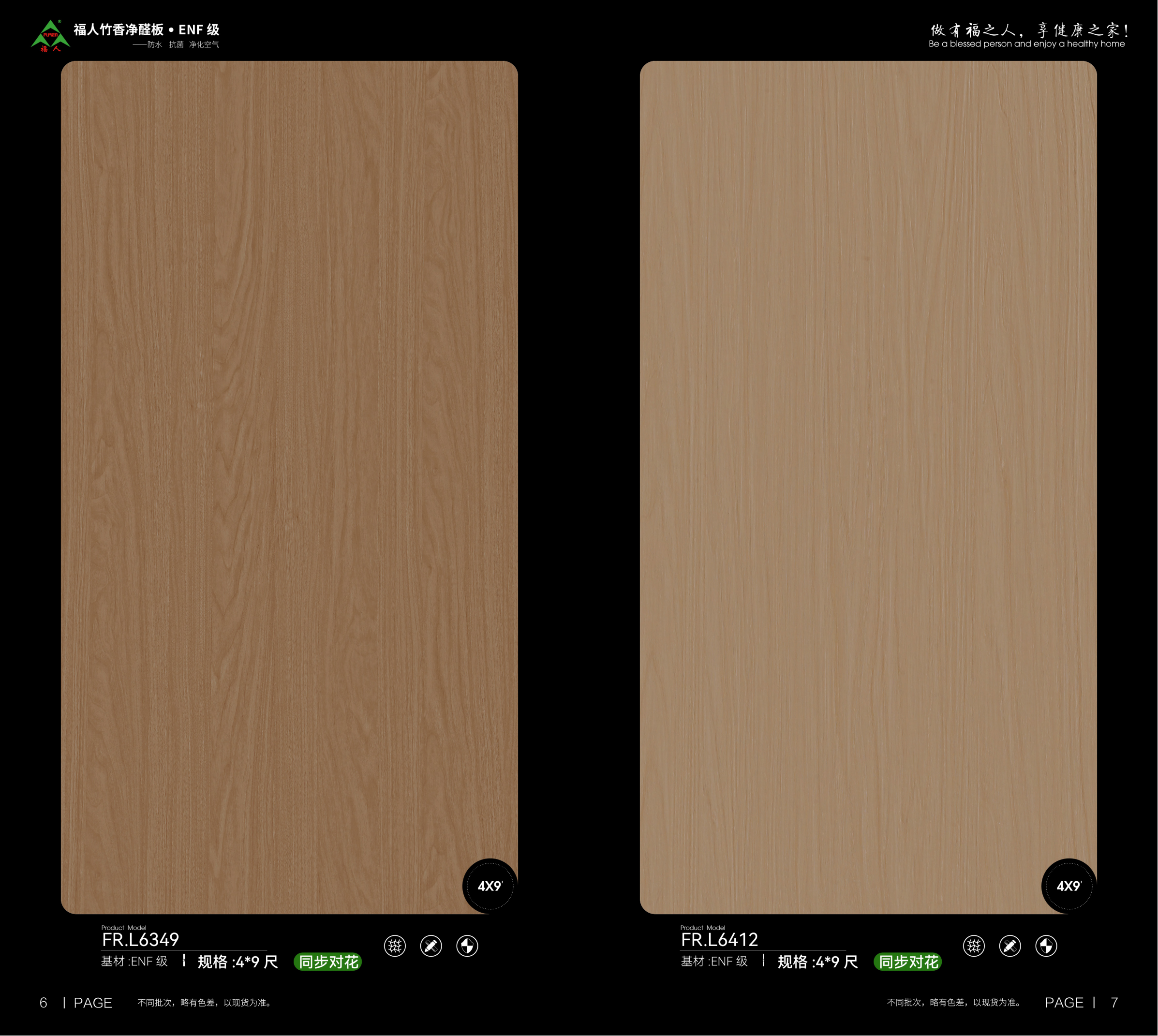Image resolution: width=1158 pixels, height=1036 pixels.
Task: Click the FR.L6412 product model text
Action: click(x=719, y=940)
